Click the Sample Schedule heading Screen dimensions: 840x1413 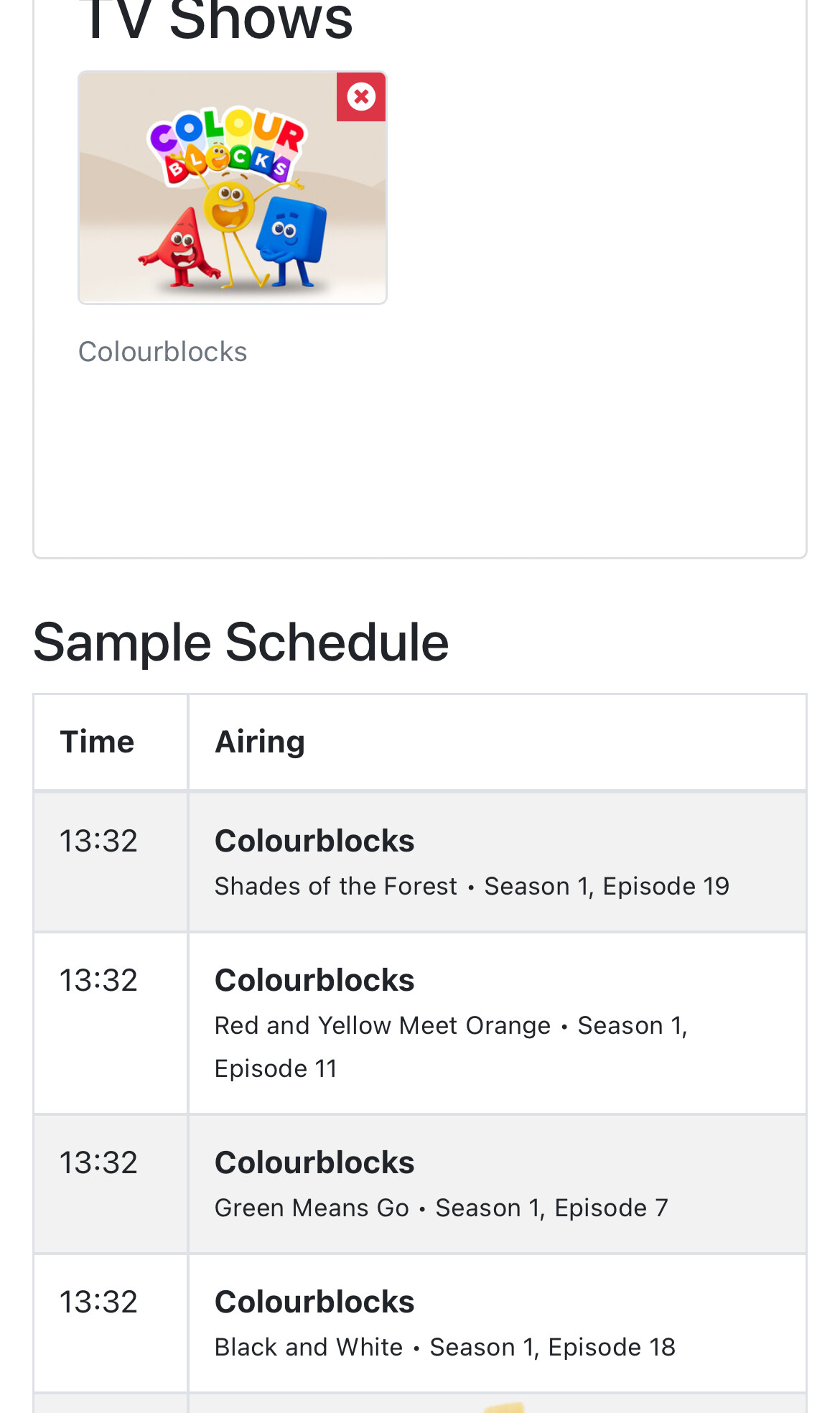point(241,642)
